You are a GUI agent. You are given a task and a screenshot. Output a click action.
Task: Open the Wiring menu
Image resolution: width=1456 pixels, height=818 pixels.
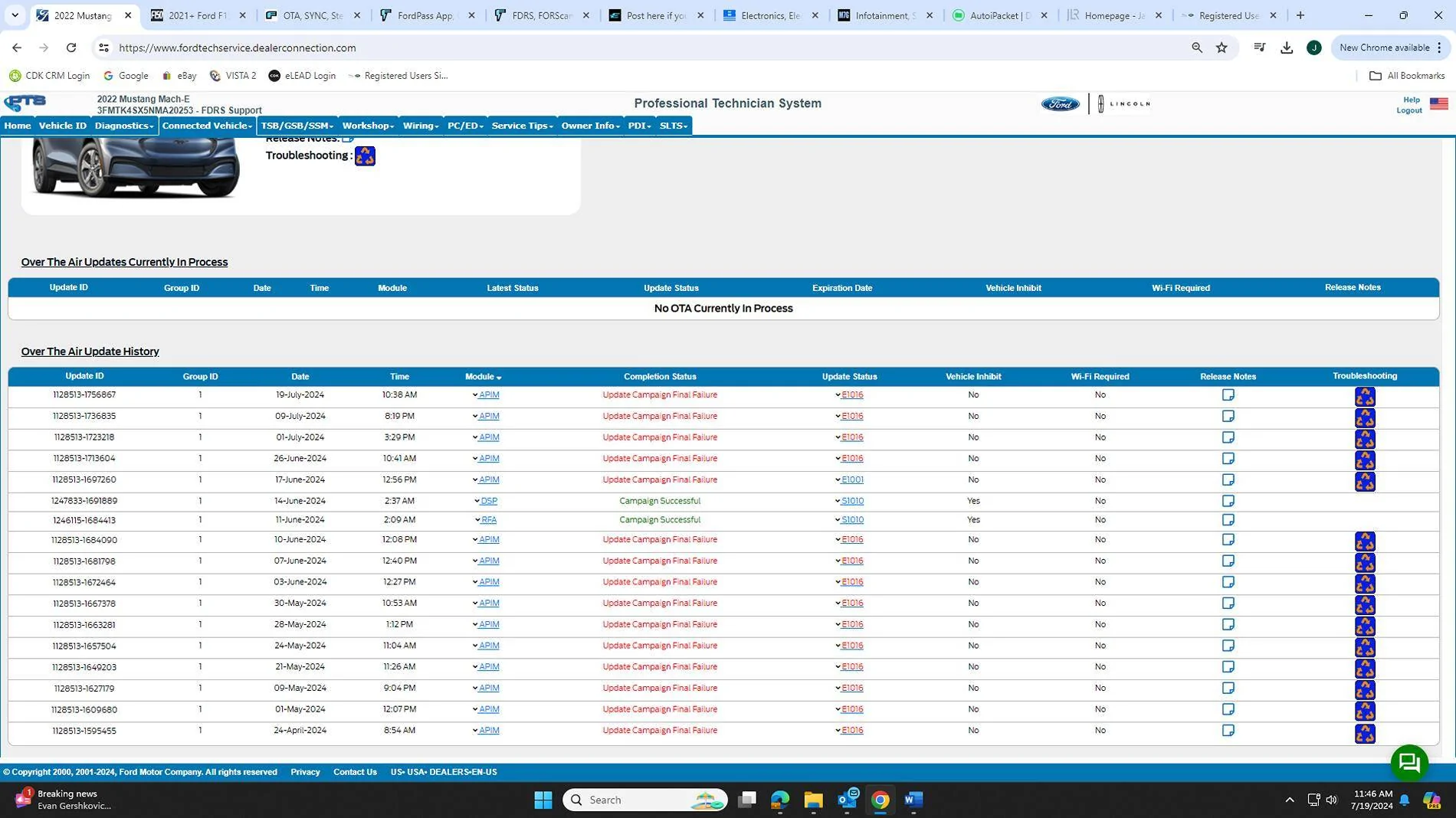point(421,126)
